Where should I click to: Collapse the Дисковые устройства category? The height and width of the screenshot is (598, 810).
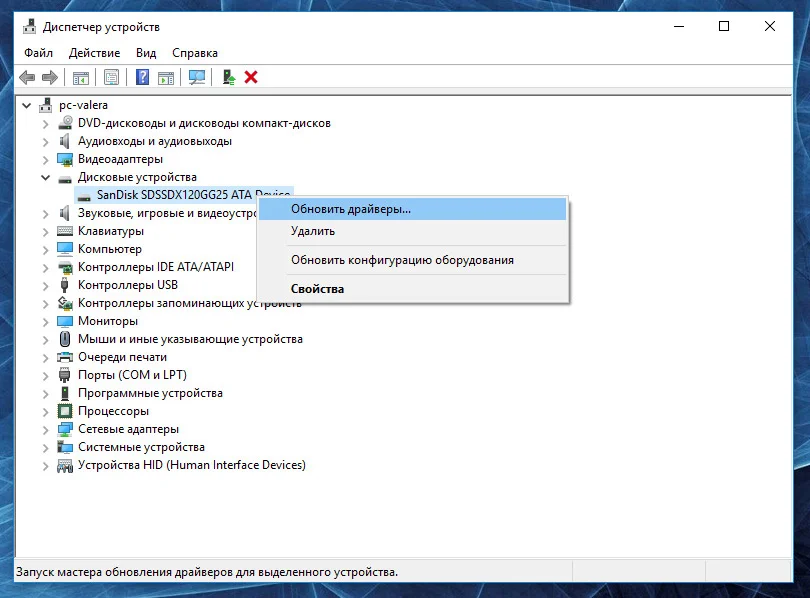pos(46,177)
